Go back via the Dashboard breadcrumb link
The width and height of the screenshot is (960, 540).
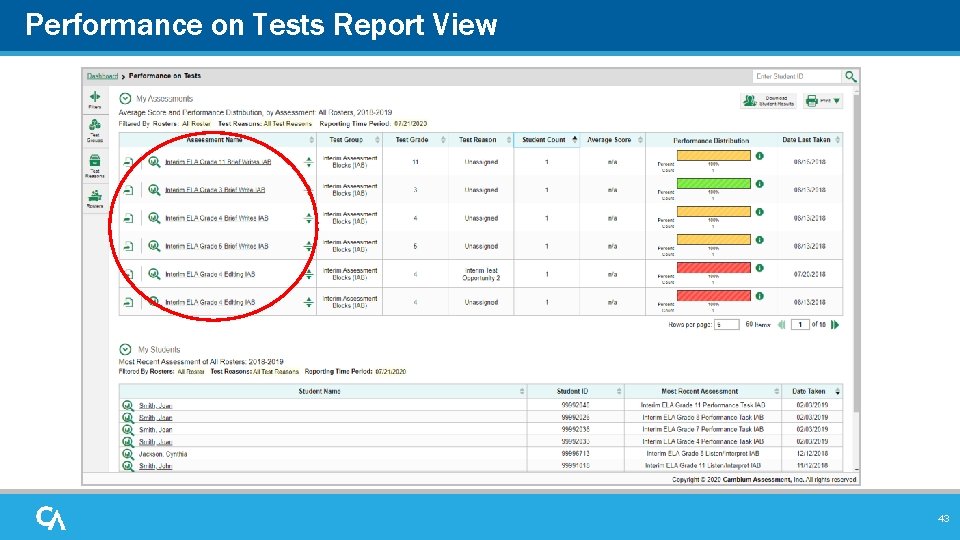(x=102, y=76)
